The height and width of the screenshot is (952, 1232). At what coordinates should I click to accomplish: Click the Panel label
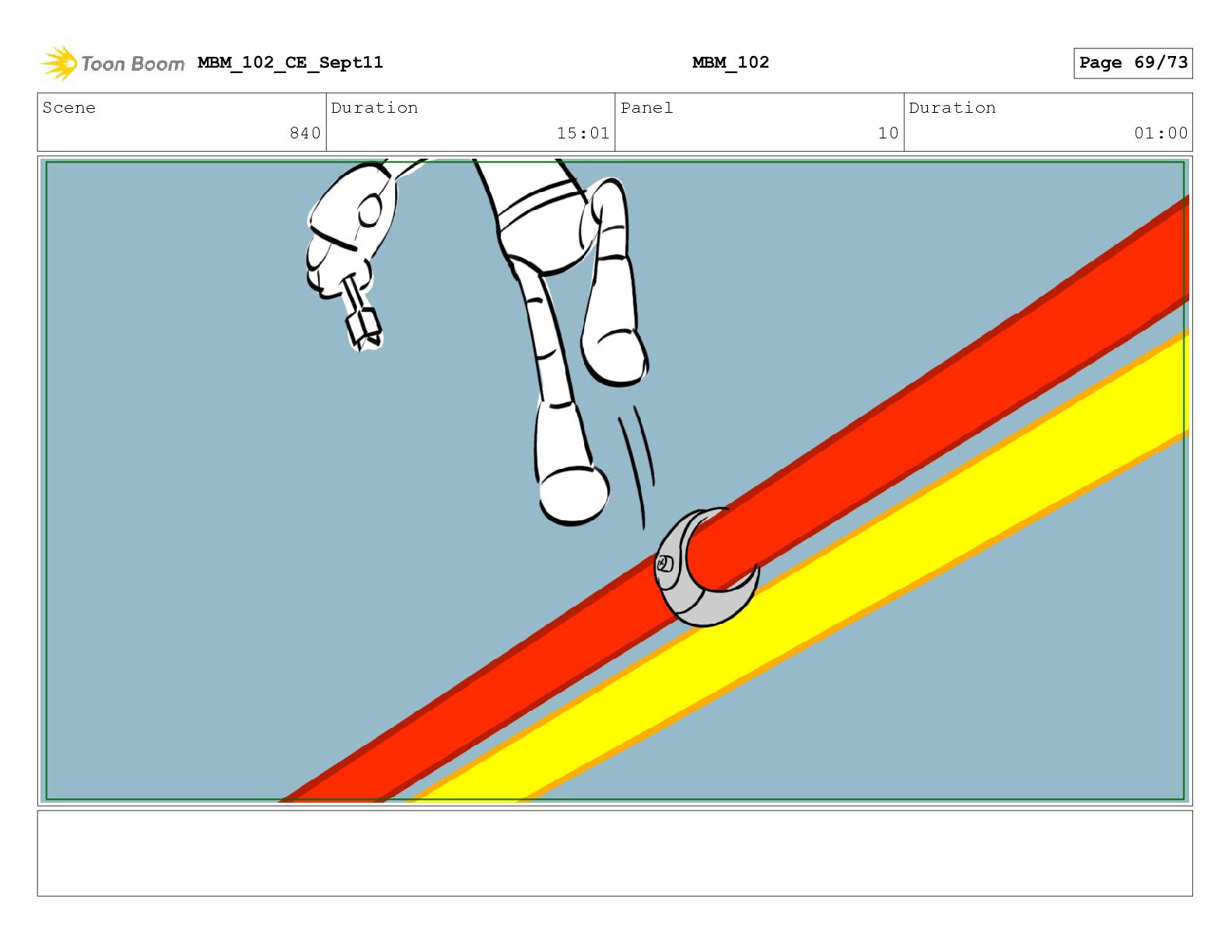coord(646,107)
